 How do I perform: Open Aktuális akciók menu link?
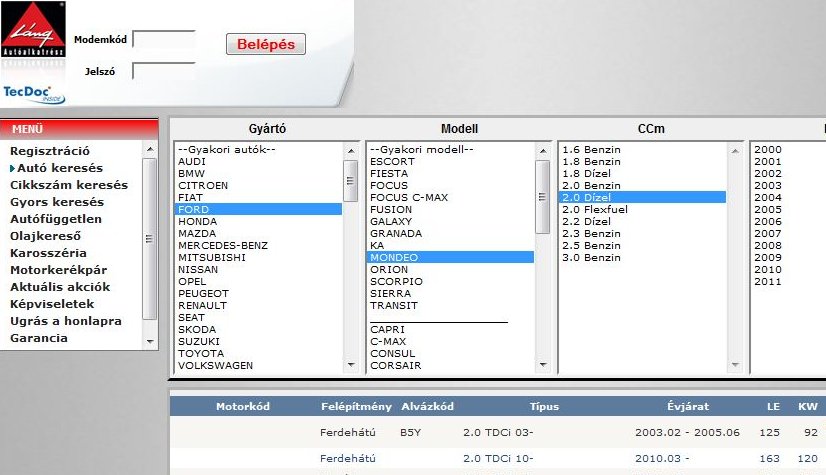[x=60, y=287]
